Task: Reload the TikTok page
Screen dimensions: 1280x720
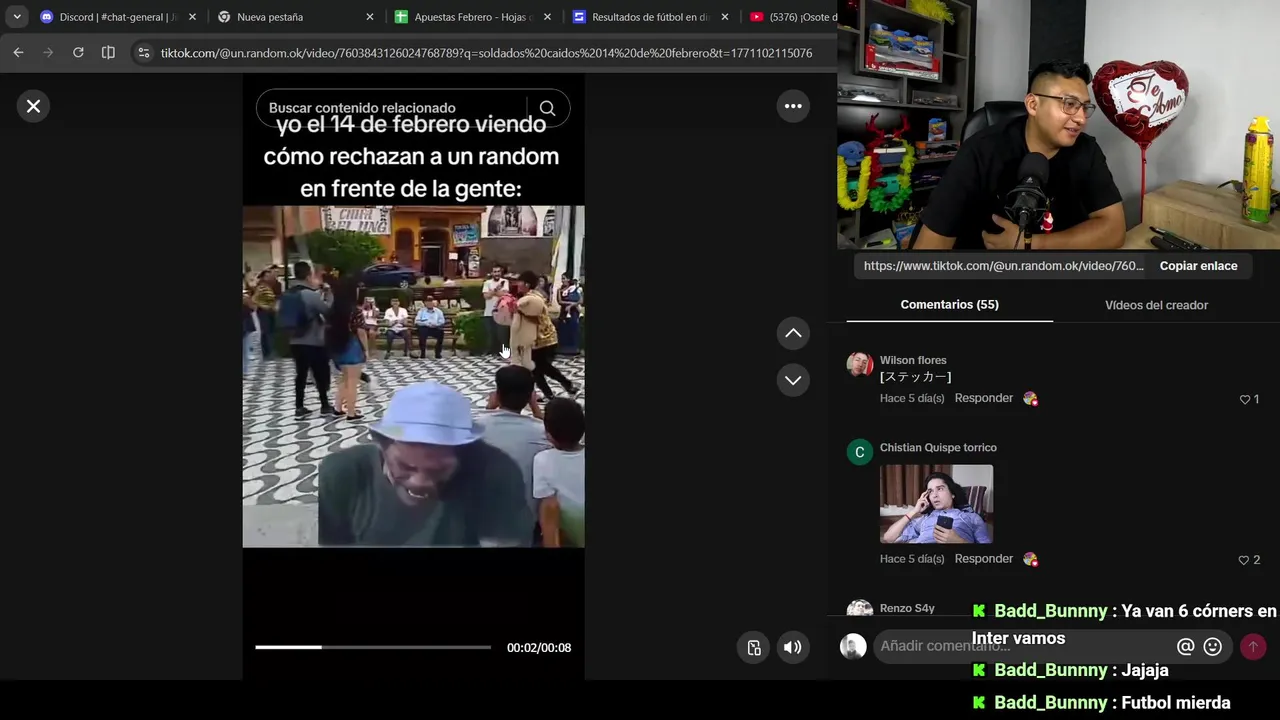Action: [78, 52]
